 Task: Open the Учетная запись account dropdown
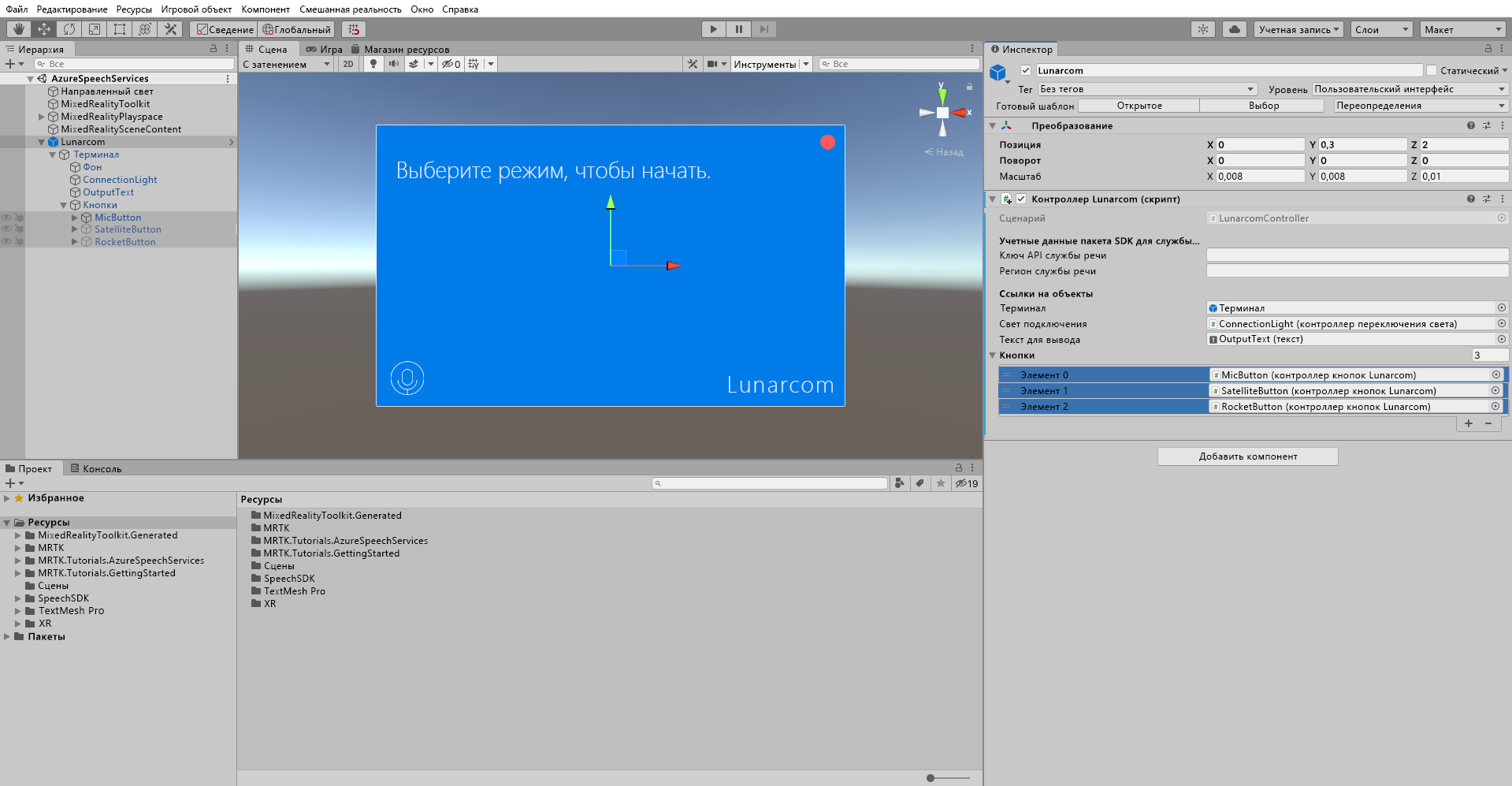[x=1298, y=29]
